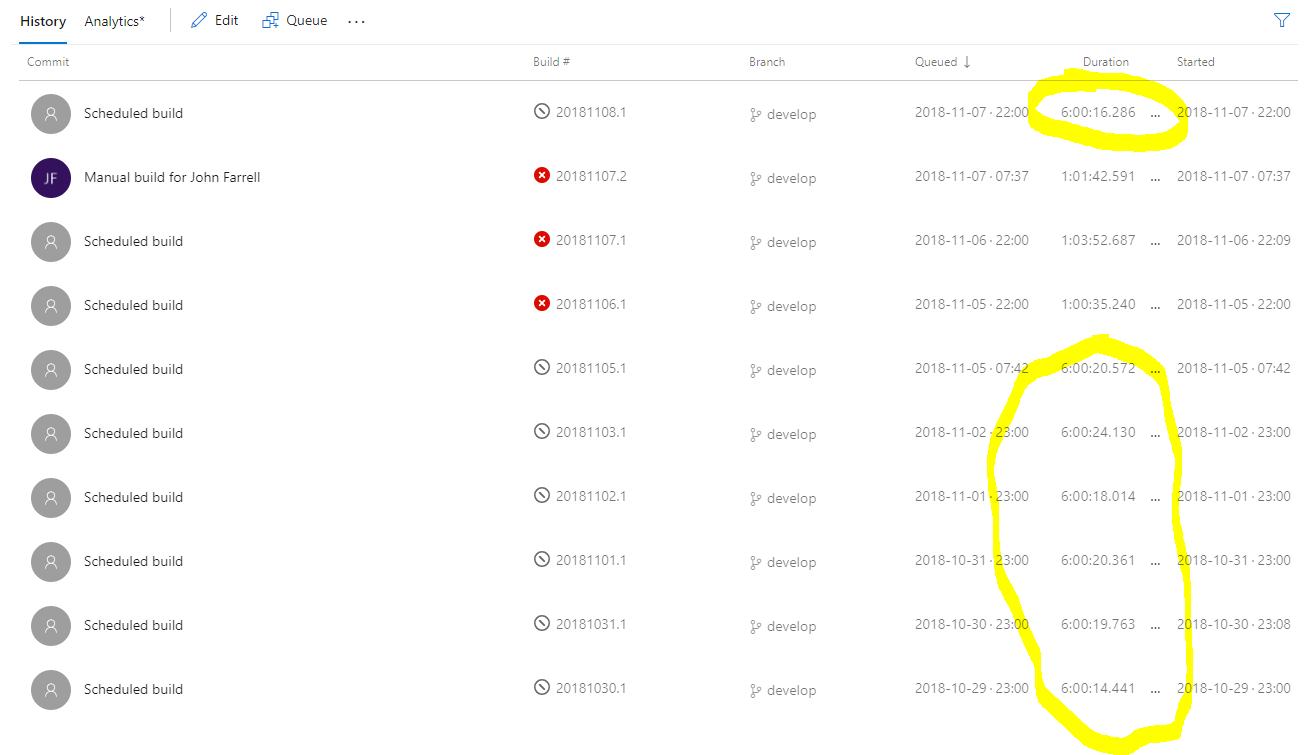1311x755 pixels.
Task: Select 'Manual build for John Farrell' commit text
Action: (x=172, y=177)
